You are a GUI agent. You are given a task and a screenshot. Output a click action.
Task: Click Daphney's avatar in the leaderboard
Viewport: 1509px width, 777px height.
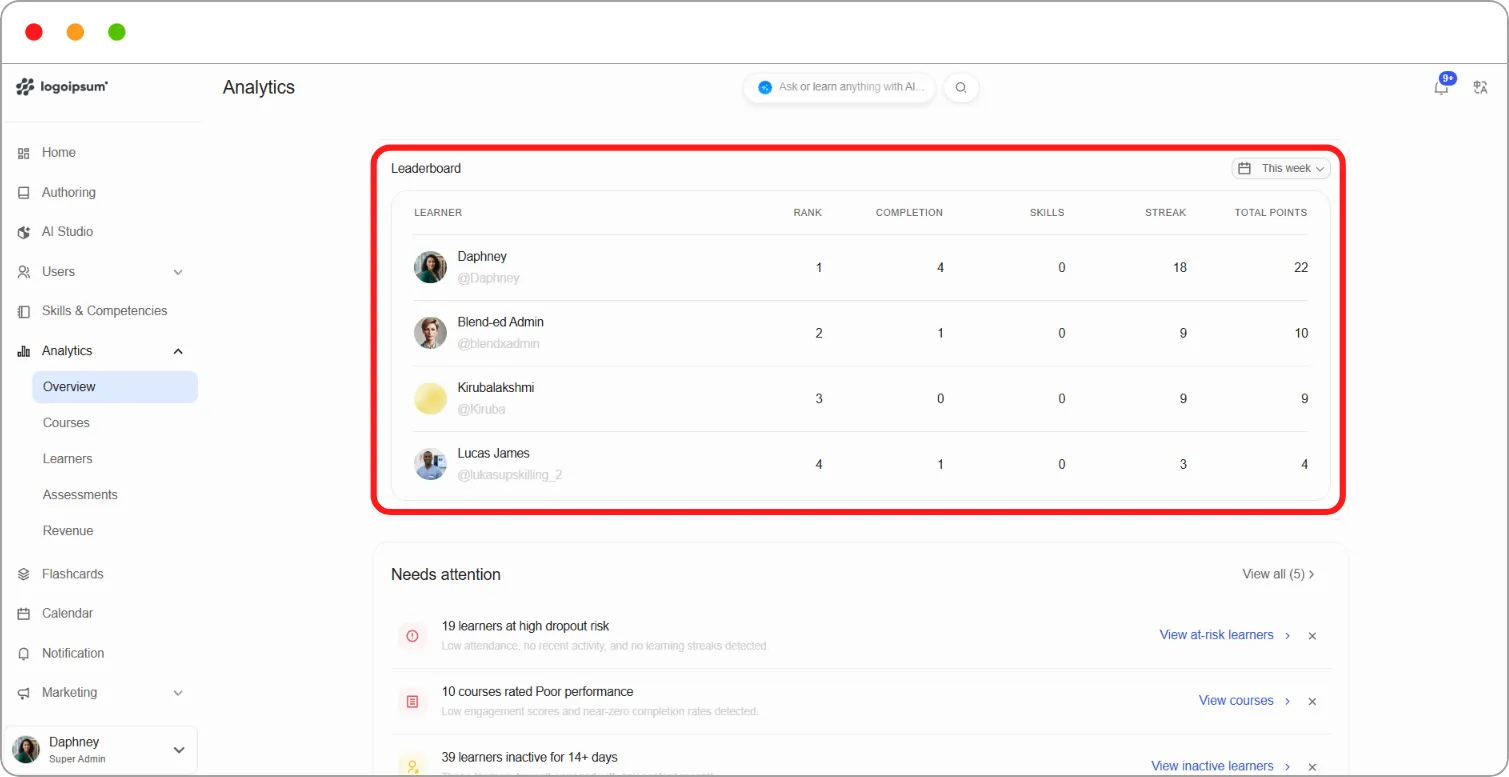click(430, 267)
